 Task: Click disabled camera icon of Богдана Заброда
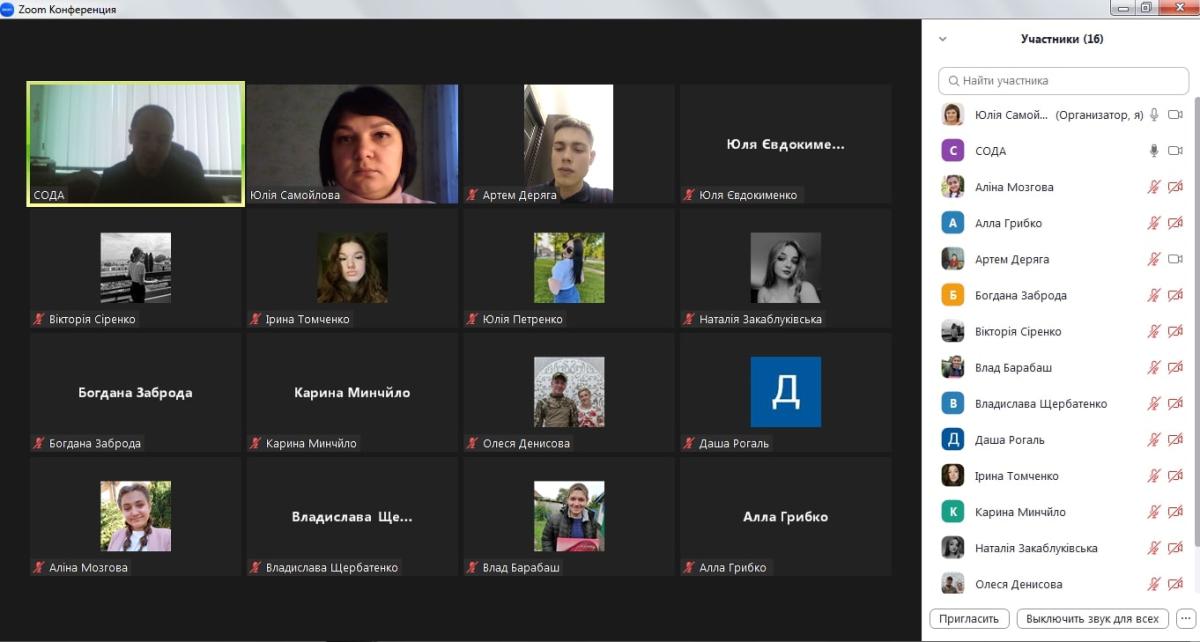click(1175, 295)
